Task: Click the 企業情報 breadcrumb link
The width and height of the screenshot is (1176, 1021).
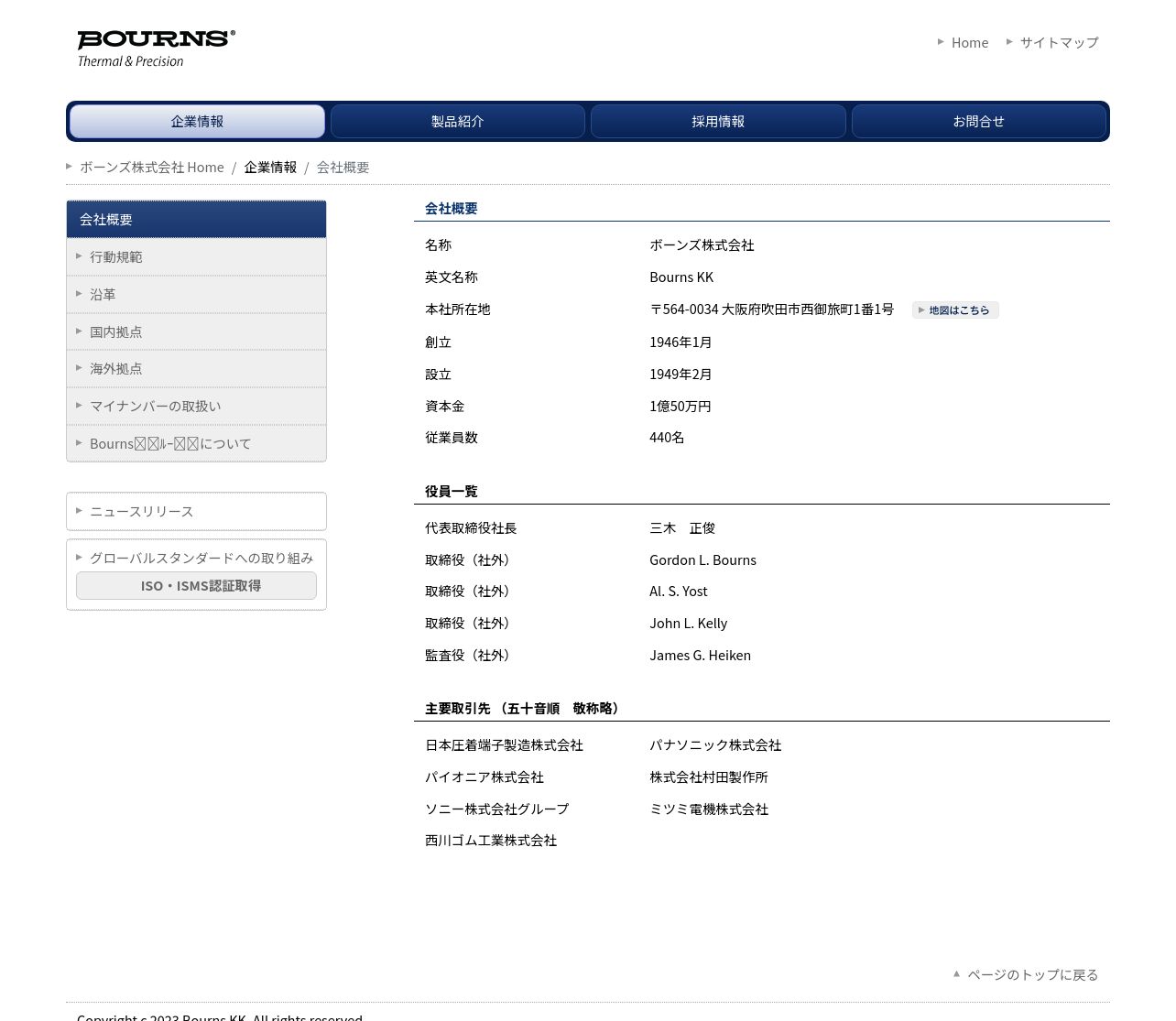Action: [x=270, y=168]
